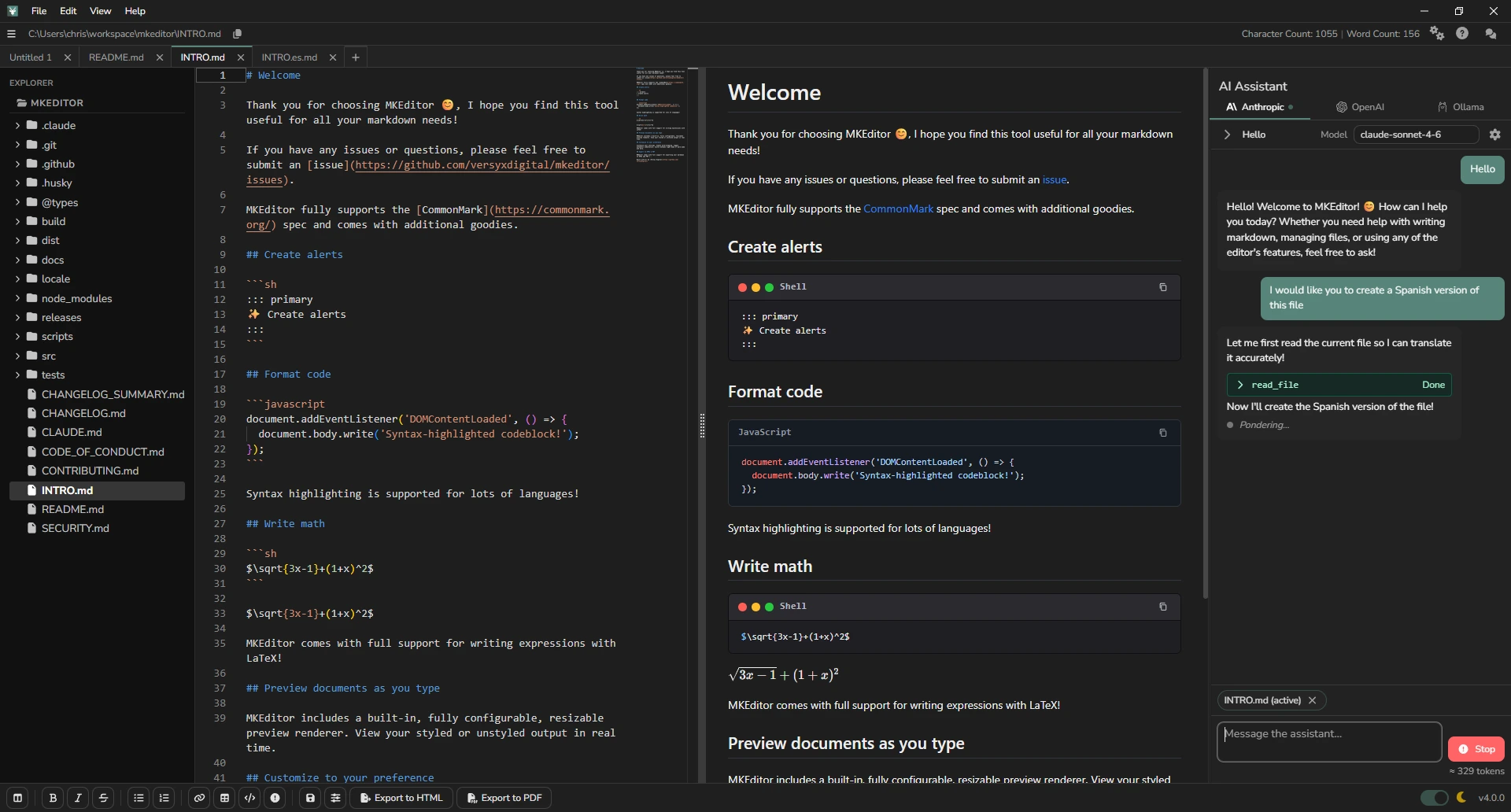The image size is (1511, 812).
Task: Close the INTRO.es.md tab
Action: (x=333, y=57)
